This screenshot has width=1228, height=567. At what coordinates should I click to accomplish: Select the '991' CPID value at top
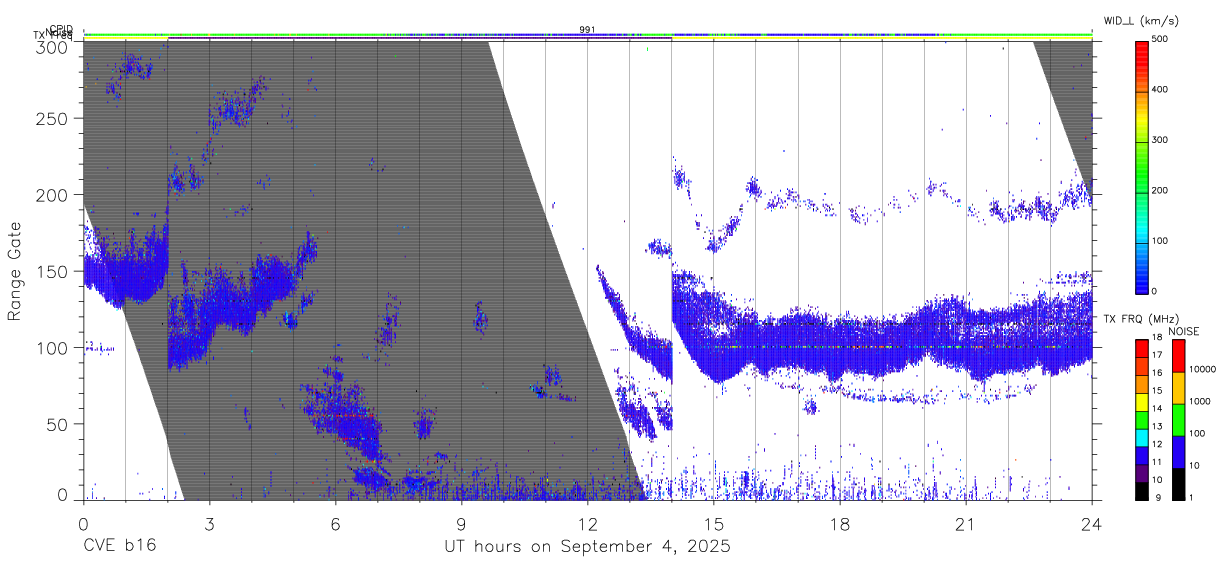pos(587,30)
